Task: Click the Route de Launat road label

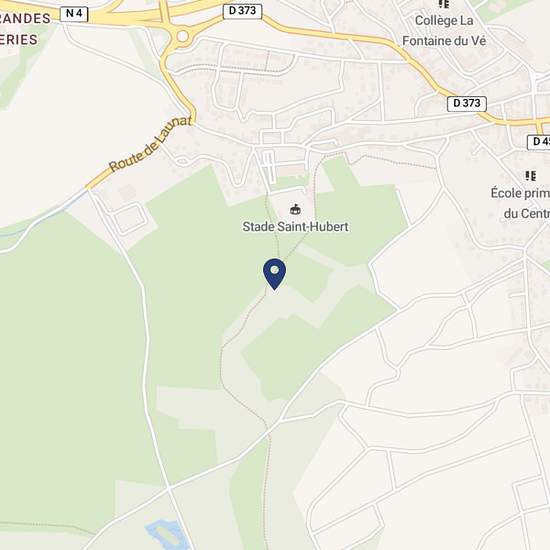Action: click(151, 144)
